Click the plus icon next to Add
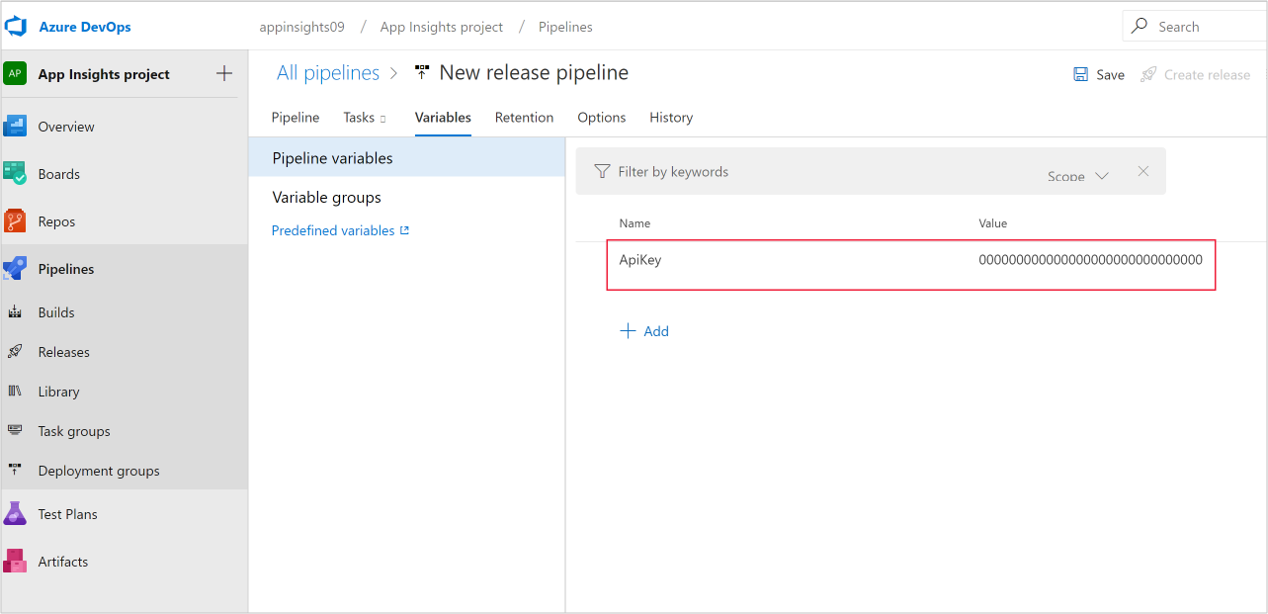Screen dimensions: 1268x614 pyautogui.click(x=628, y=331)
